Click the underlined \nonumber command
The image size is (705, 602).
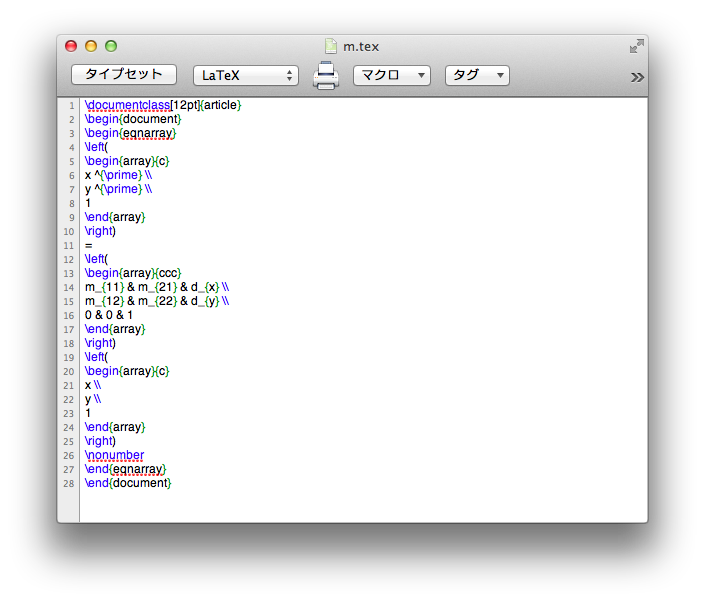coord(114,455)
